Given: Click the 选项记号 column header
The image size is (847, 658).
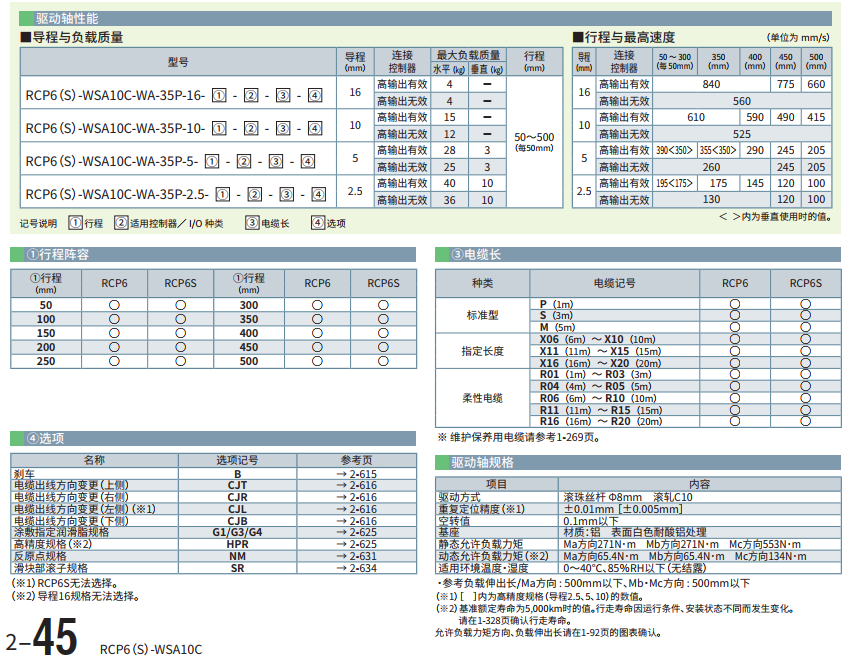Looking at the screenshot, I should (x=237, y=460).
